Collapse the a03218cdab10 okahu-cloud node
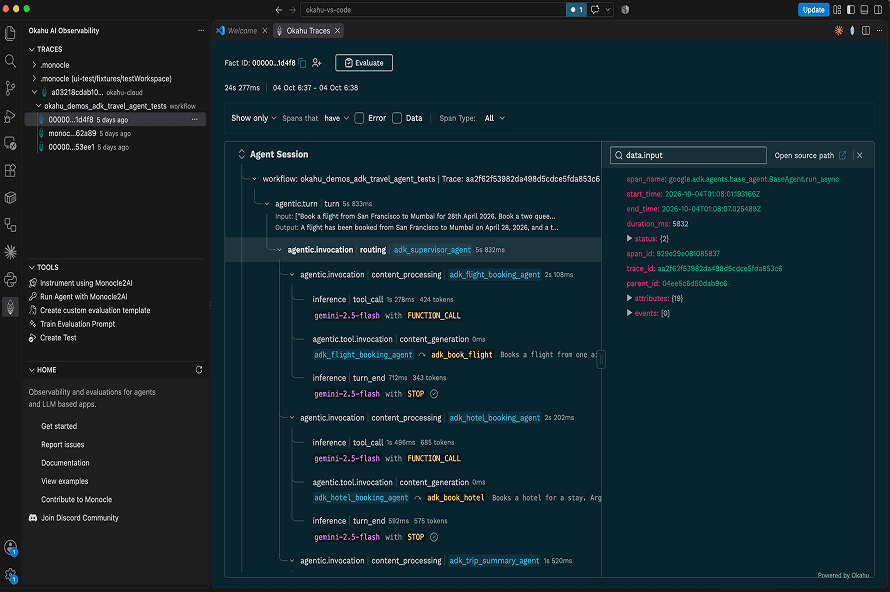Viewport: 890px width, 592px height. pyautogui.click(x=35, y=92)
